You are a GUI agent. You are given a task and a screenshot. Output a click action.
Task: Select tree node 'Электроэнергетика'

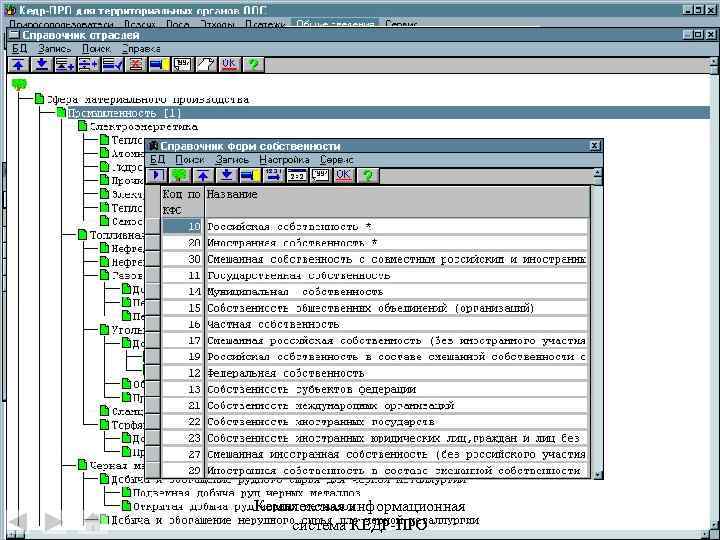click(x=144, y=127)
